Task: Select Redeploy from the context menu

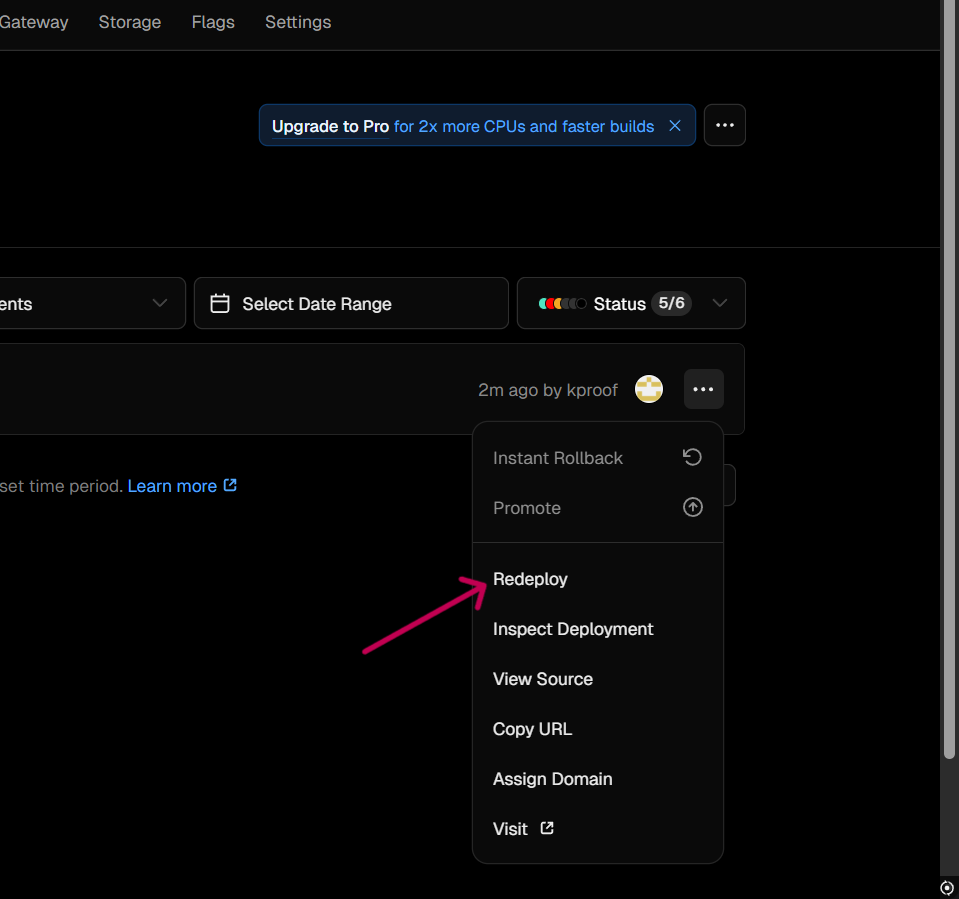Action: [530, 579]
